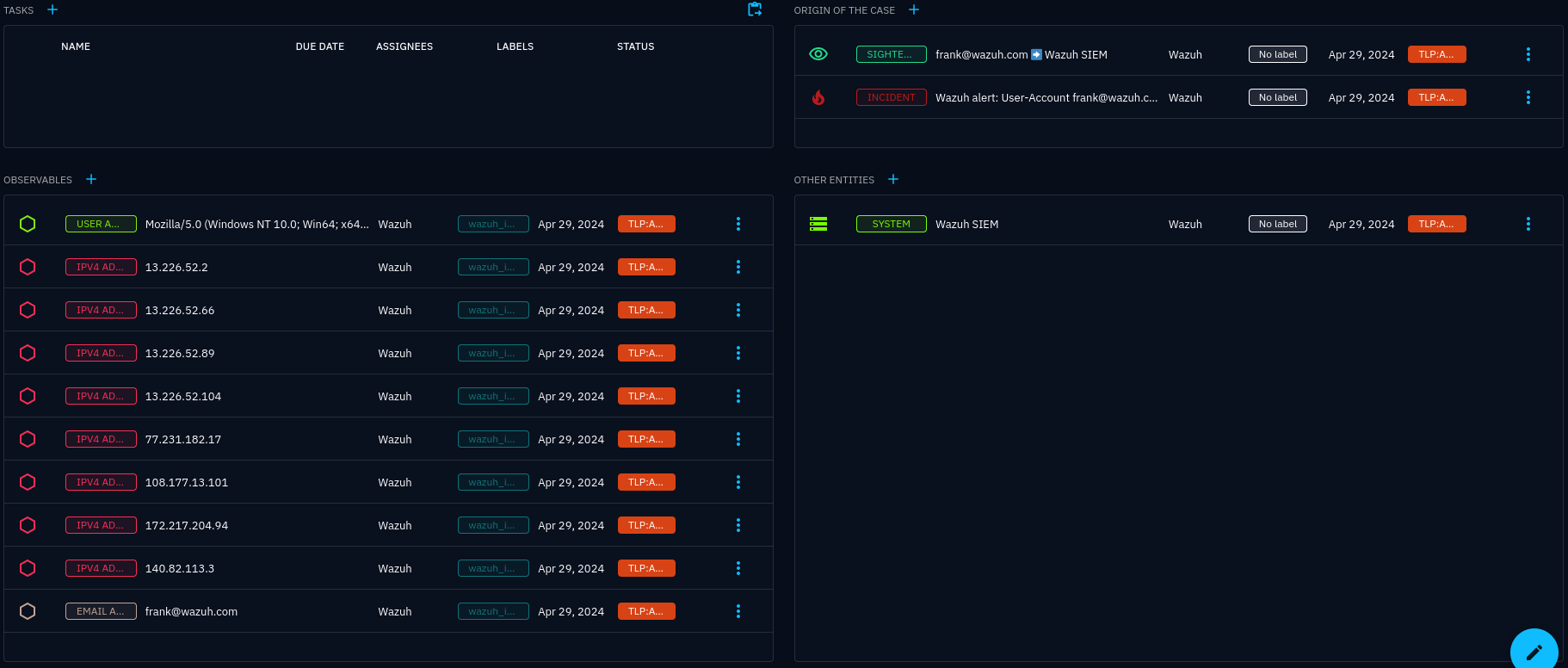Open options menu for Mozilla/5.0 user agent row
1568x668 pixels.
pos(738,224)
